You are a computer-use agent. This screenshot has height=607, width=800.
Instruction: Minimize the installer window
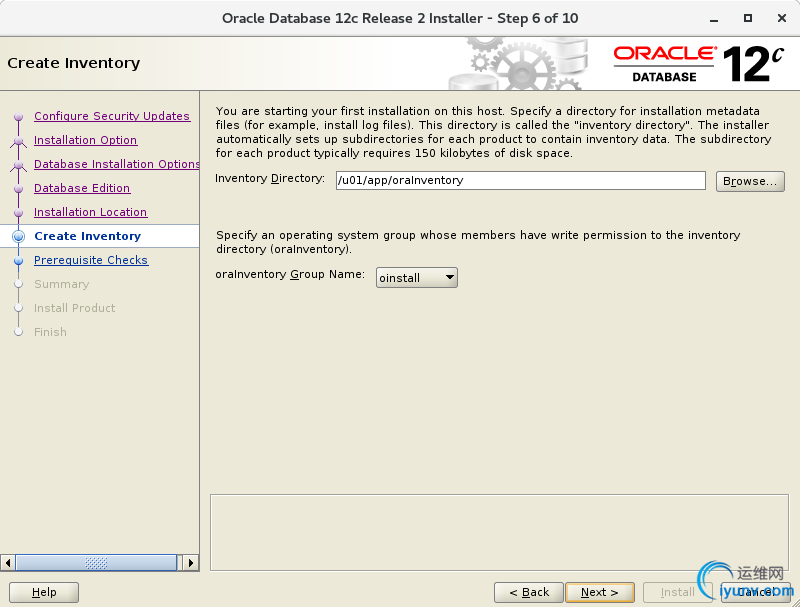point(714,19)
